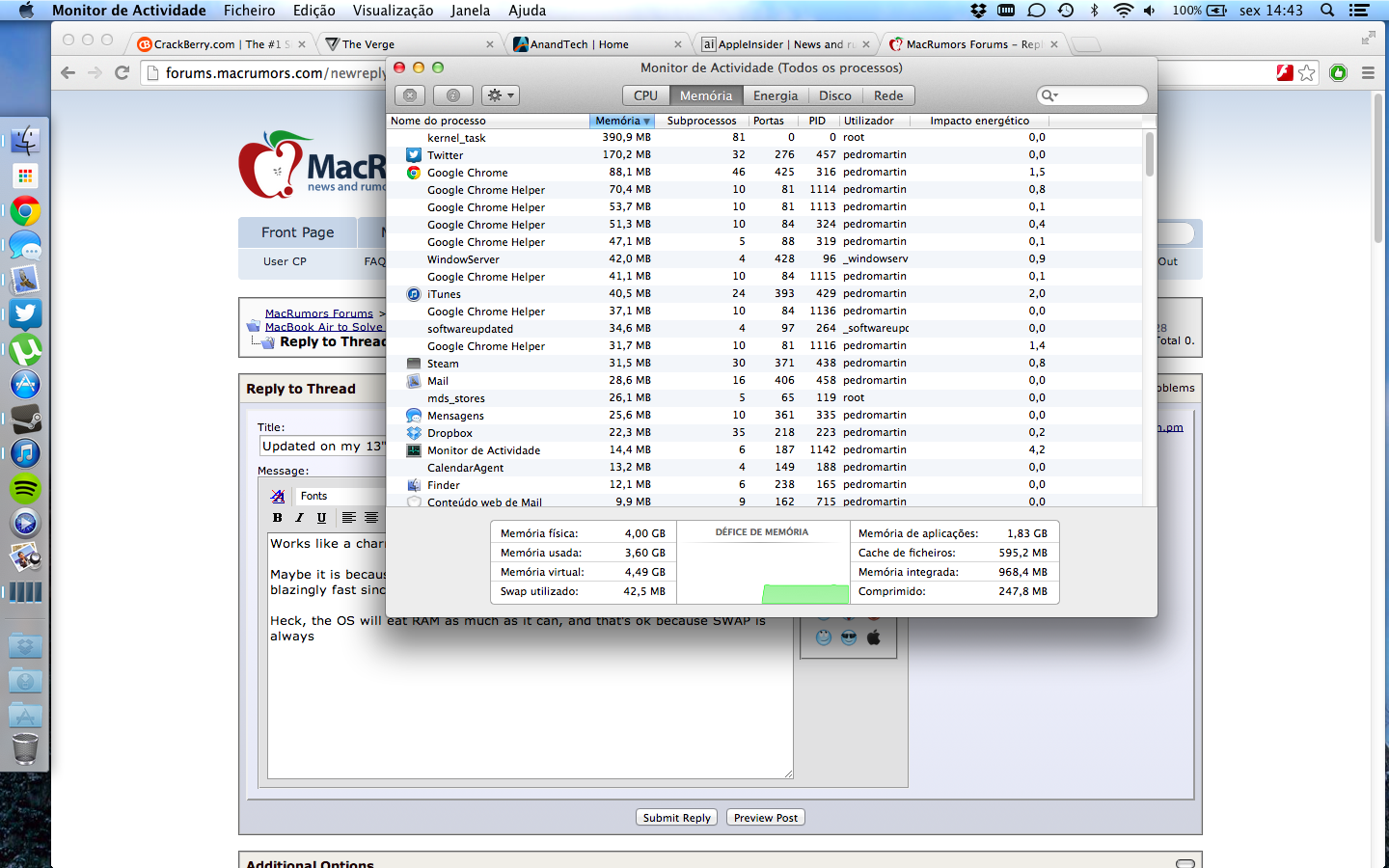Open Finder from the Dock
1389x868 pixels.
coord(25,141)
